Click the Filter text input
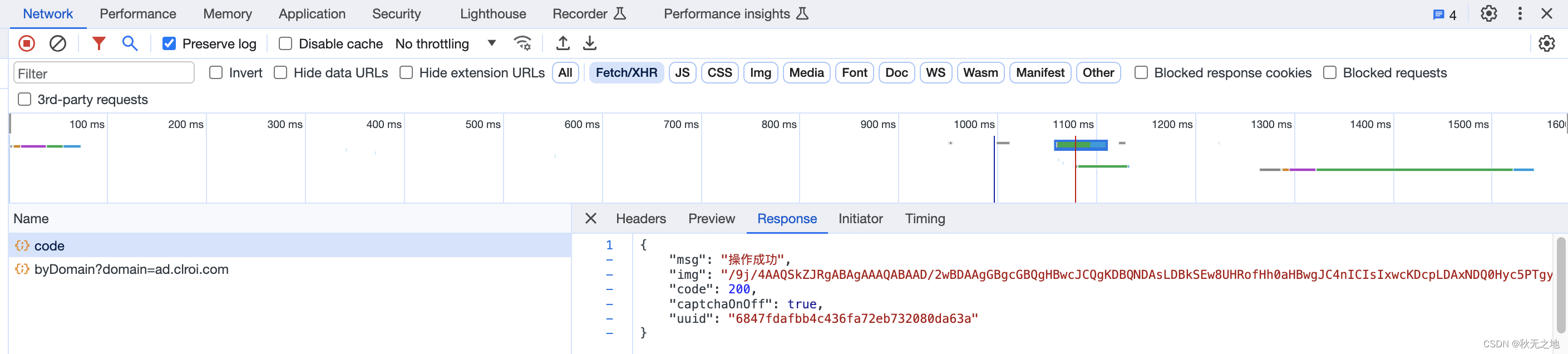The image size is (1568, 354). point(103,73)
